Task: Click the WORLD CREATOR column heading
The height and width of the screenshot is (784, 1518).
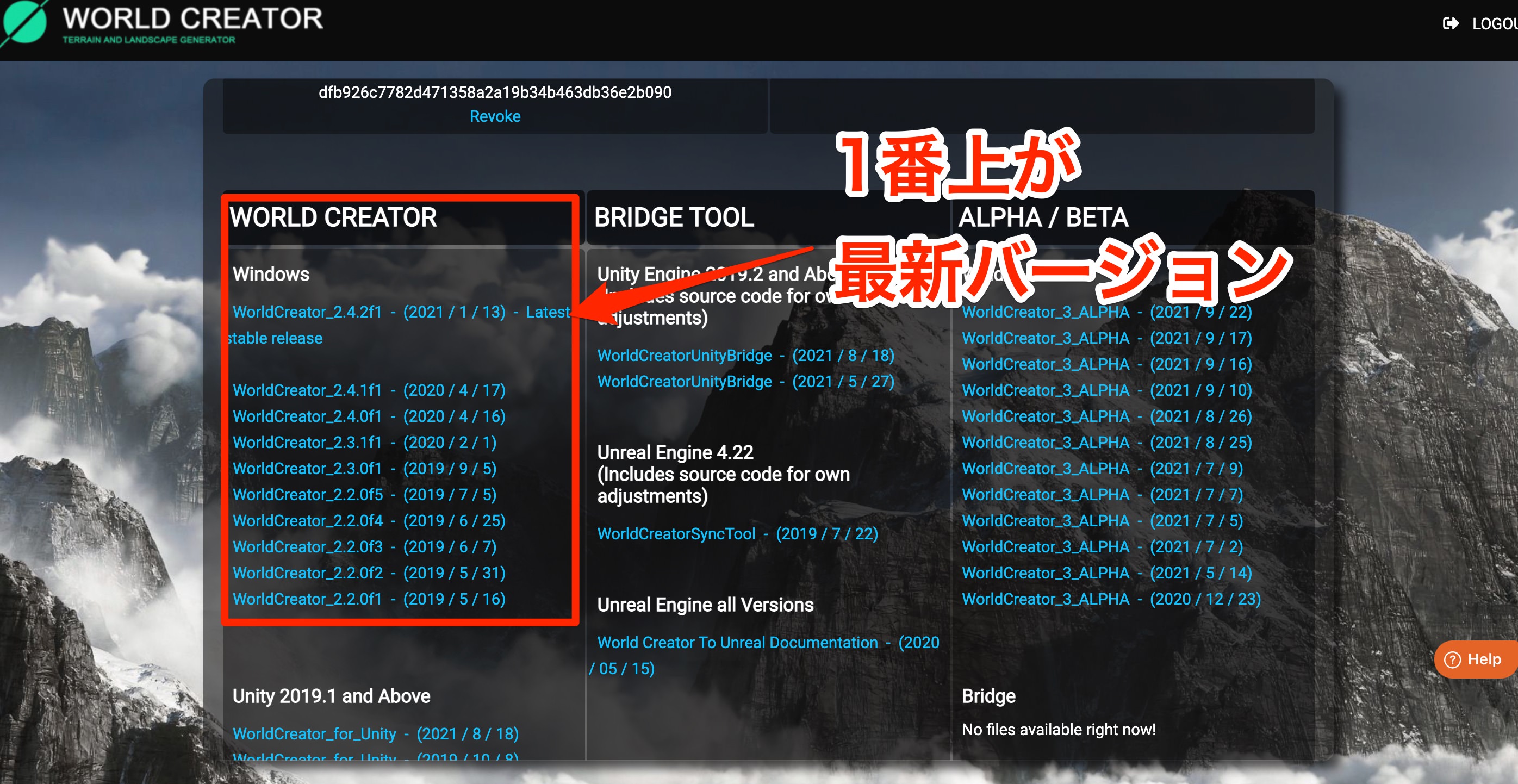Action: click(333, 217)
